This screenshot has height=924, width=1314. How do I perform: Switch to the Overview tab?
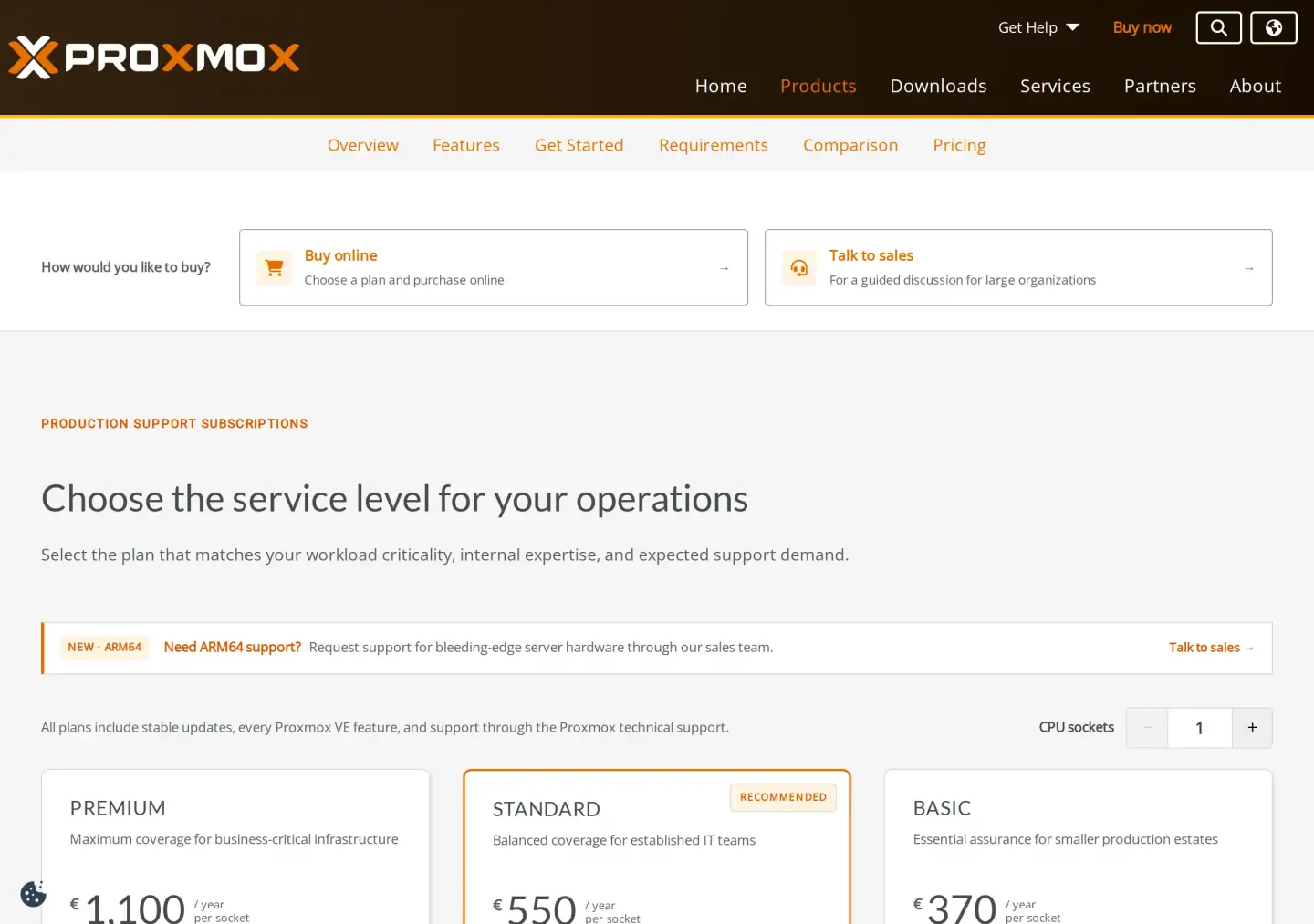point(363,145)
